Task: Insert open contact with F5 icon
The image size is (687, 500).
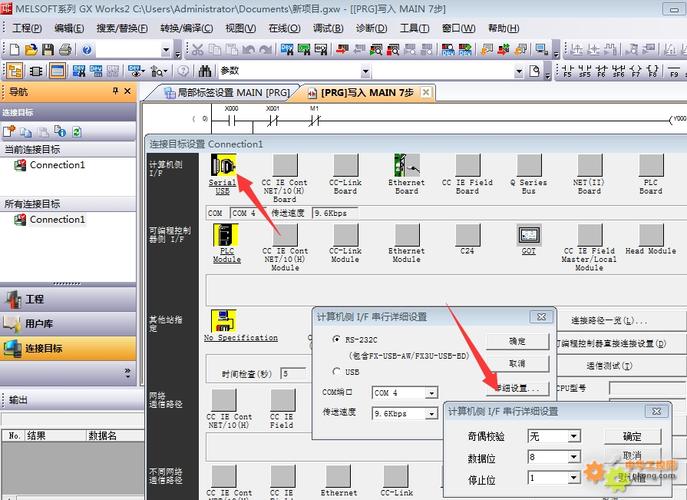Action: (x=567, y=71)
